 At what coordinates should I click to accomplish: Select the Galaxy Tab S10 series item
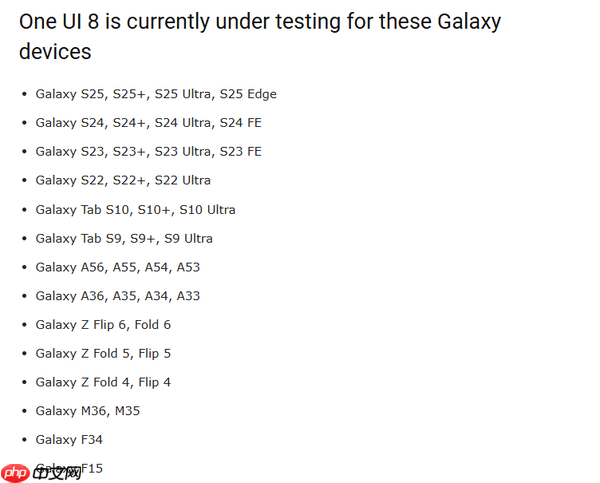[x=135, y=210]
